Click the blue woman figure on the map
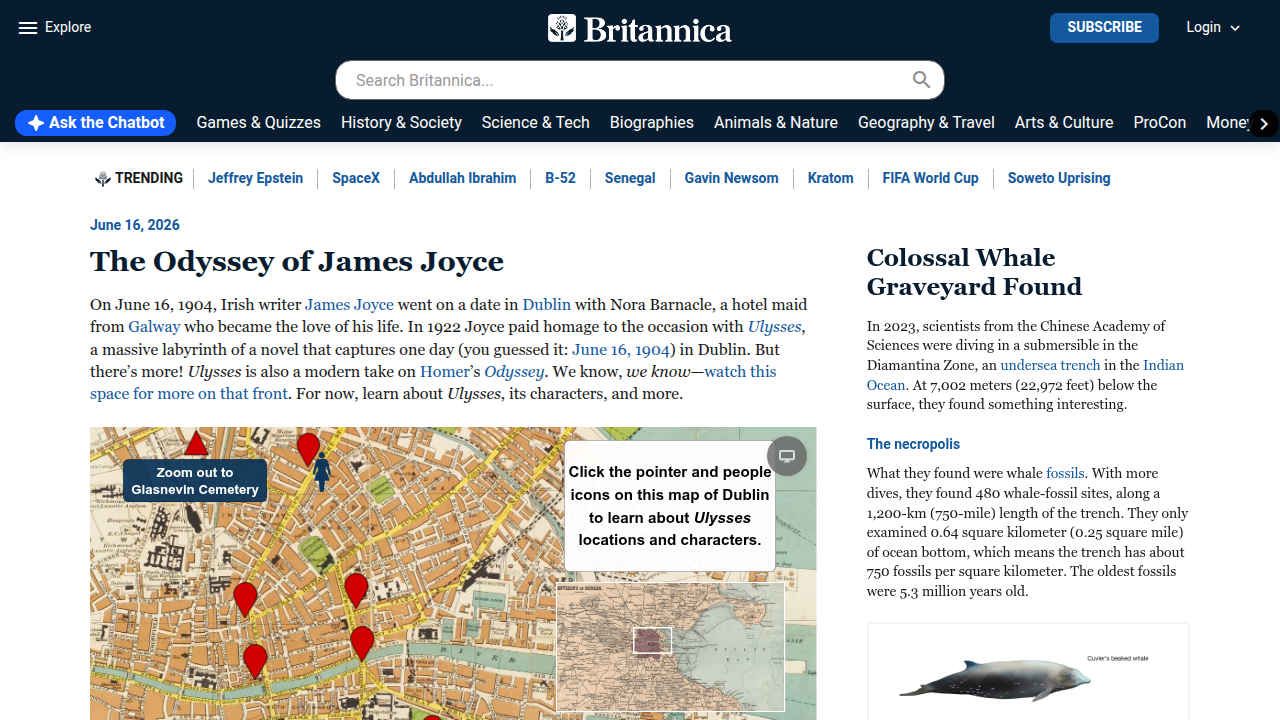The image size is (1280, 720). [322, 471]
